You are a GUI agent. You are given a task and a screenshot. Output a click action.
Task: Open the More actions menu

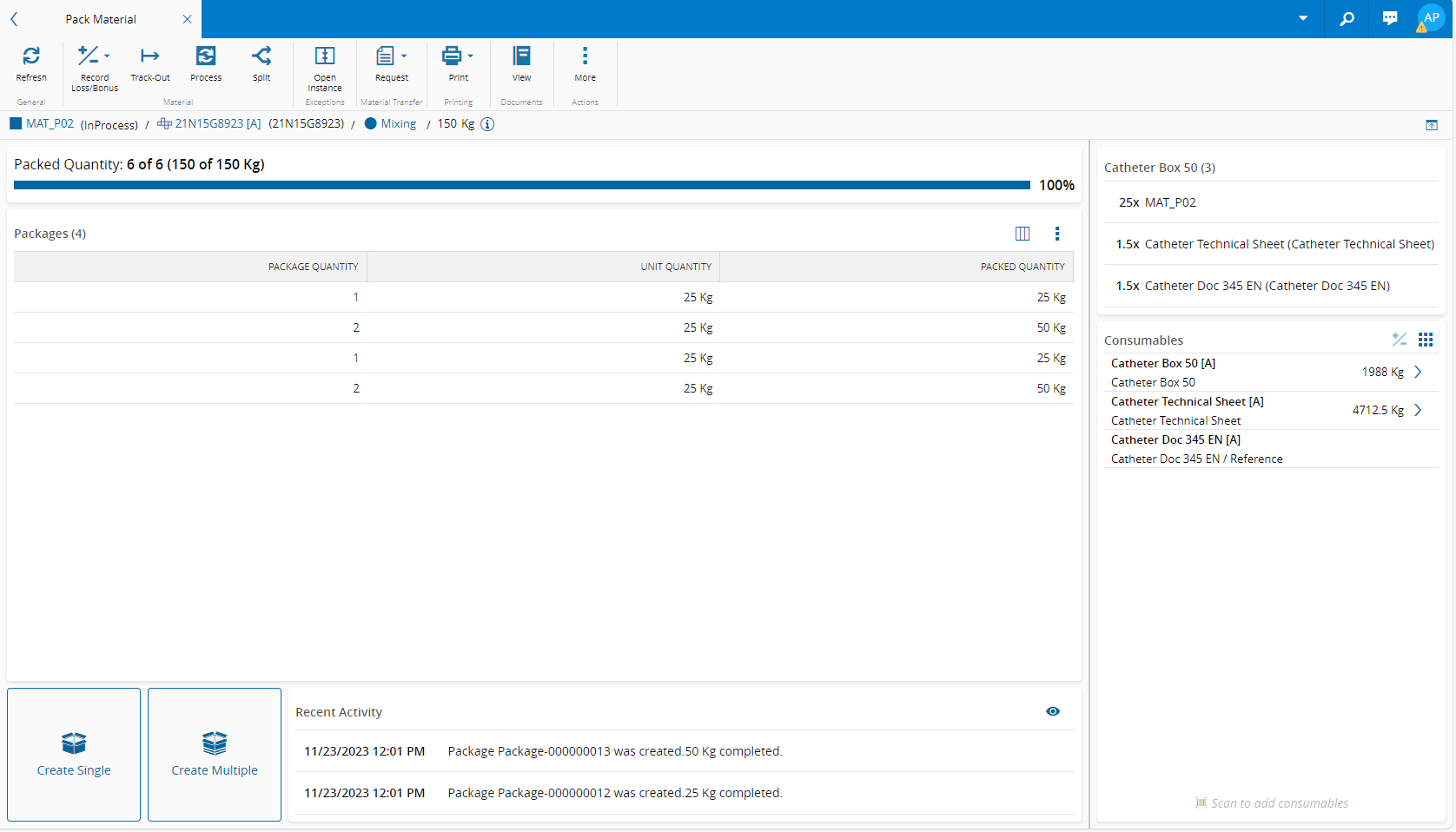click(x=585, y=56)
